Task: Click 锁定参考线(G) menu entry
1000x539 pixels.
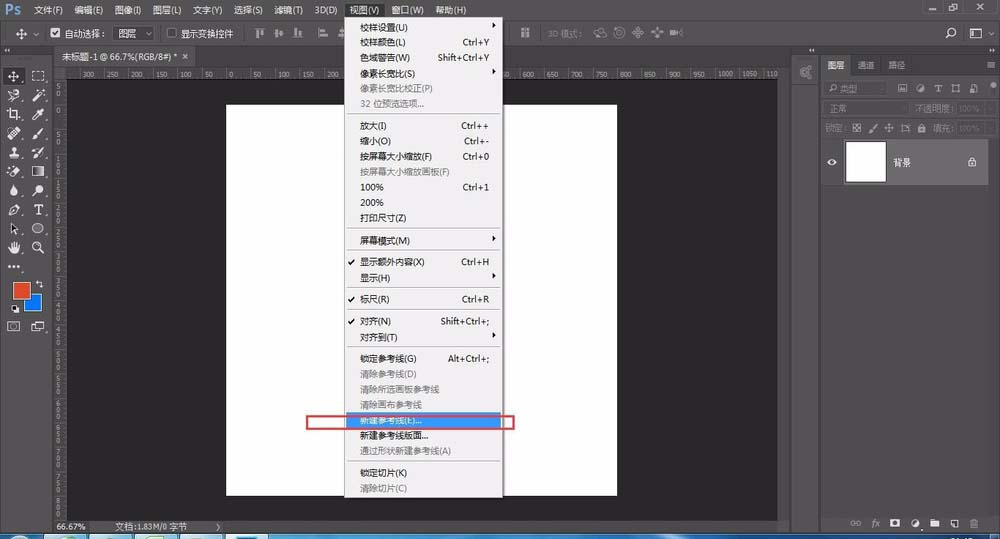Action: pos(388,358)
